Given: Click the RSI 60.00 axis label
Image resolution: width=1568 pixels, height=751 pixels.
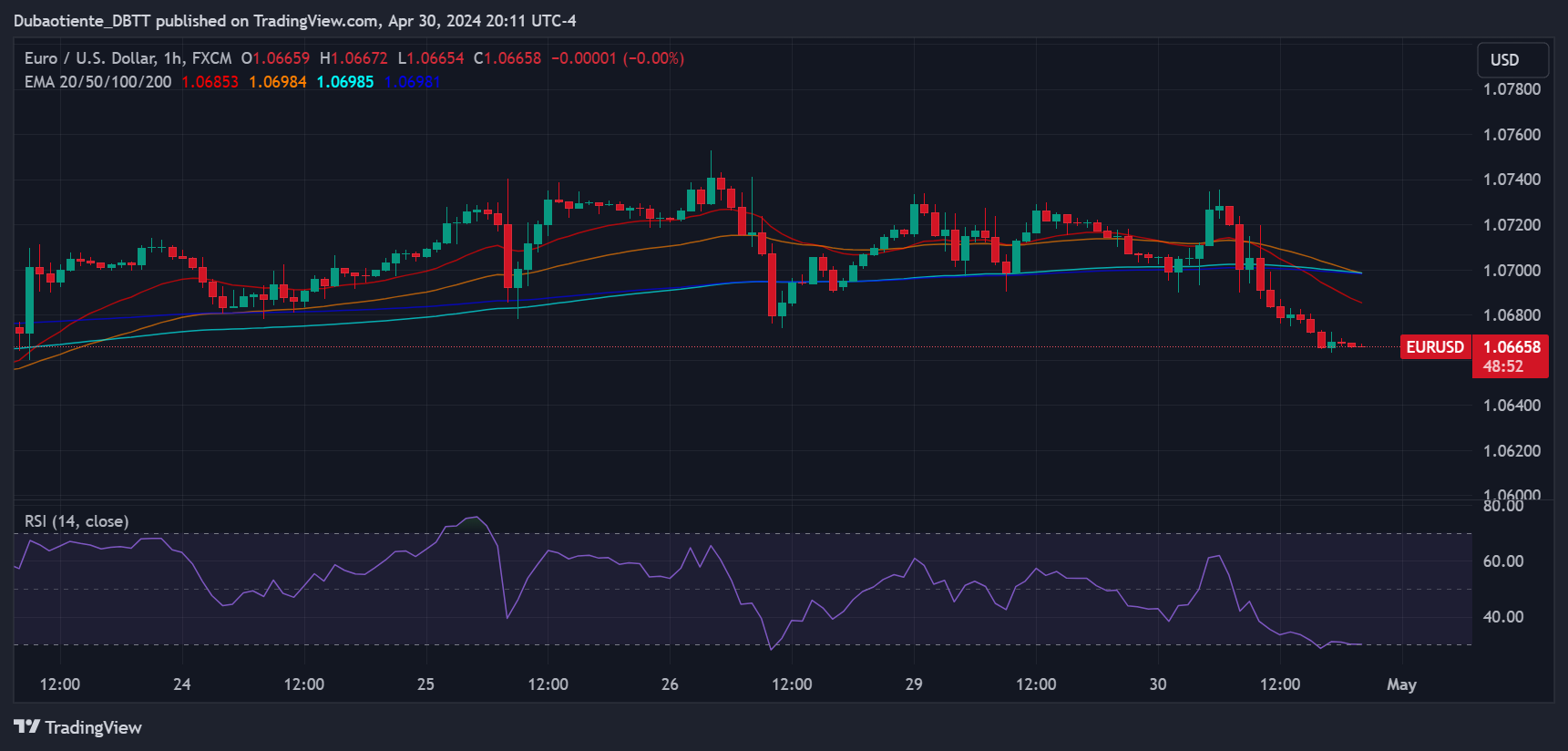Looking at the screenshot, I should click(x=1503, y=561).
